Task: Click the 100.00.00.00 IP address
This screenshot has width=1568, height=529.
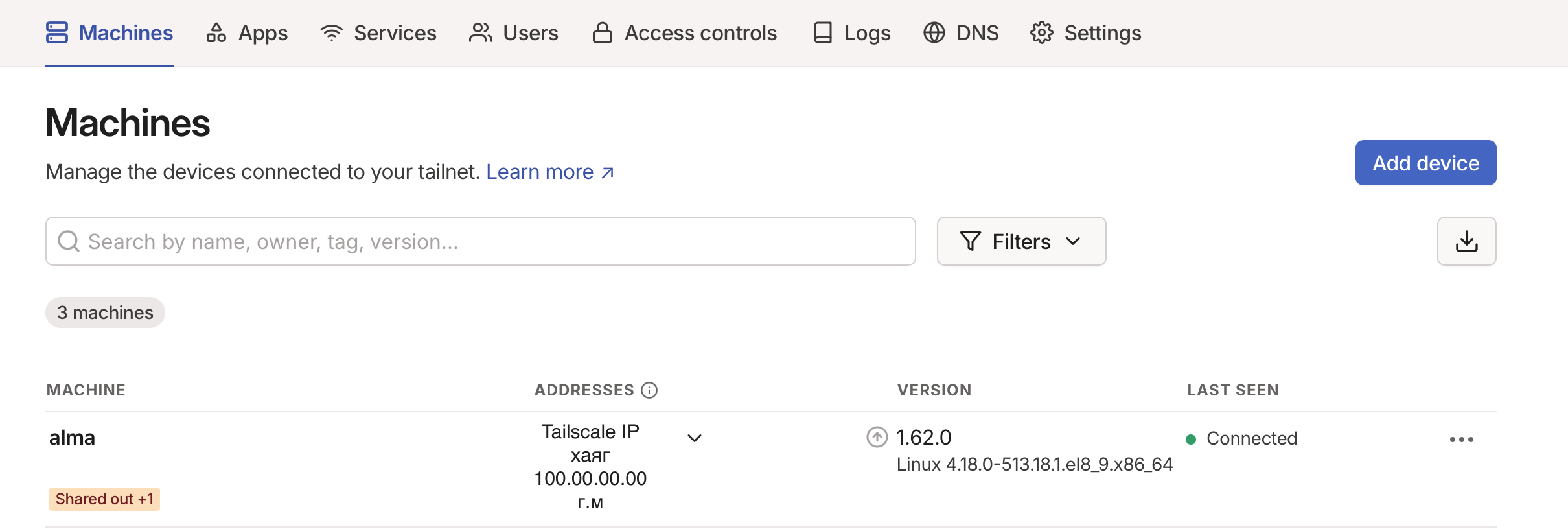Action: [x=590, y=478]
